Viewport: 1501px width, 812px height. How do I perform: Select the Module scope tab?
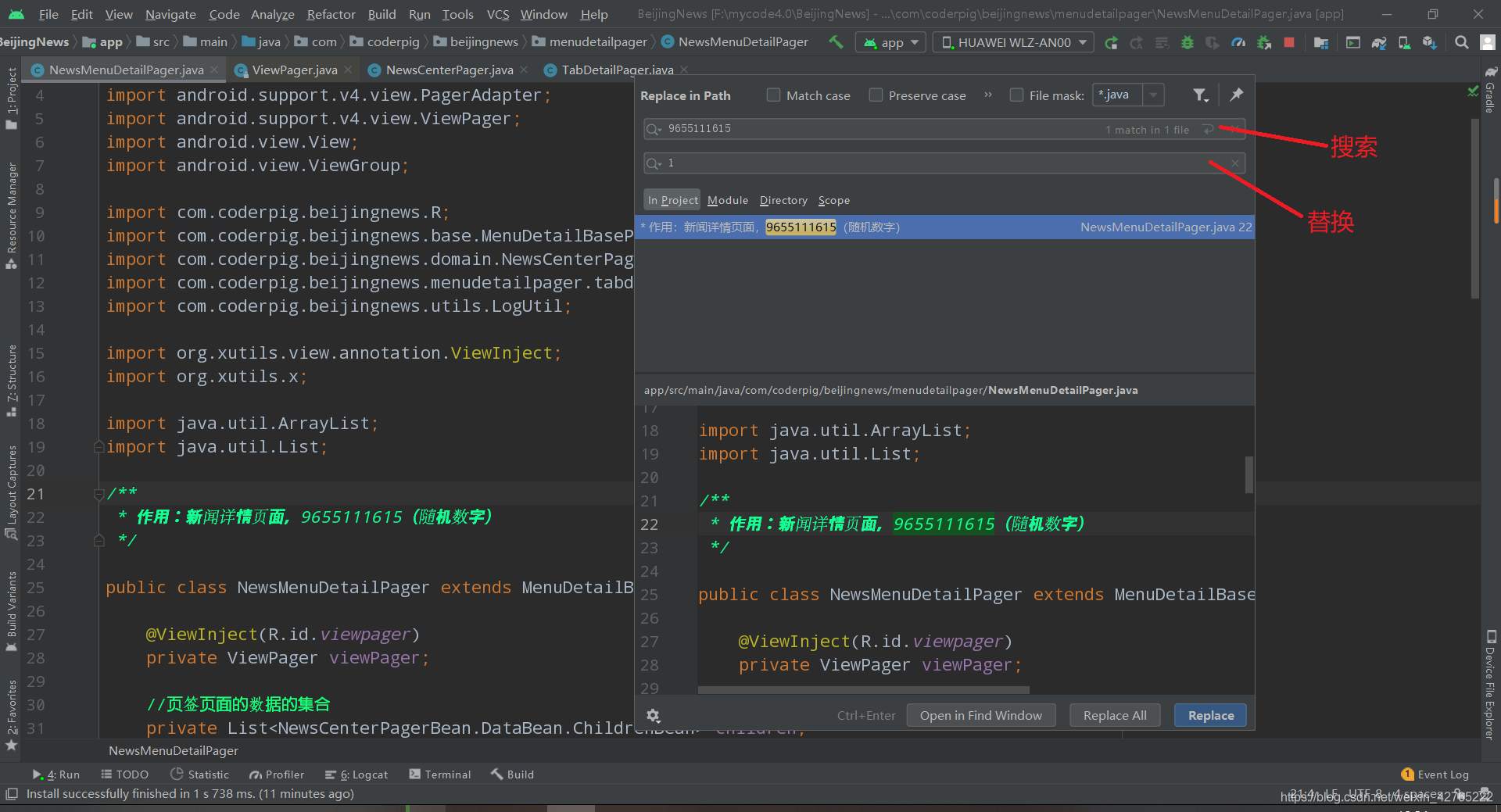[x=728, y=200]
